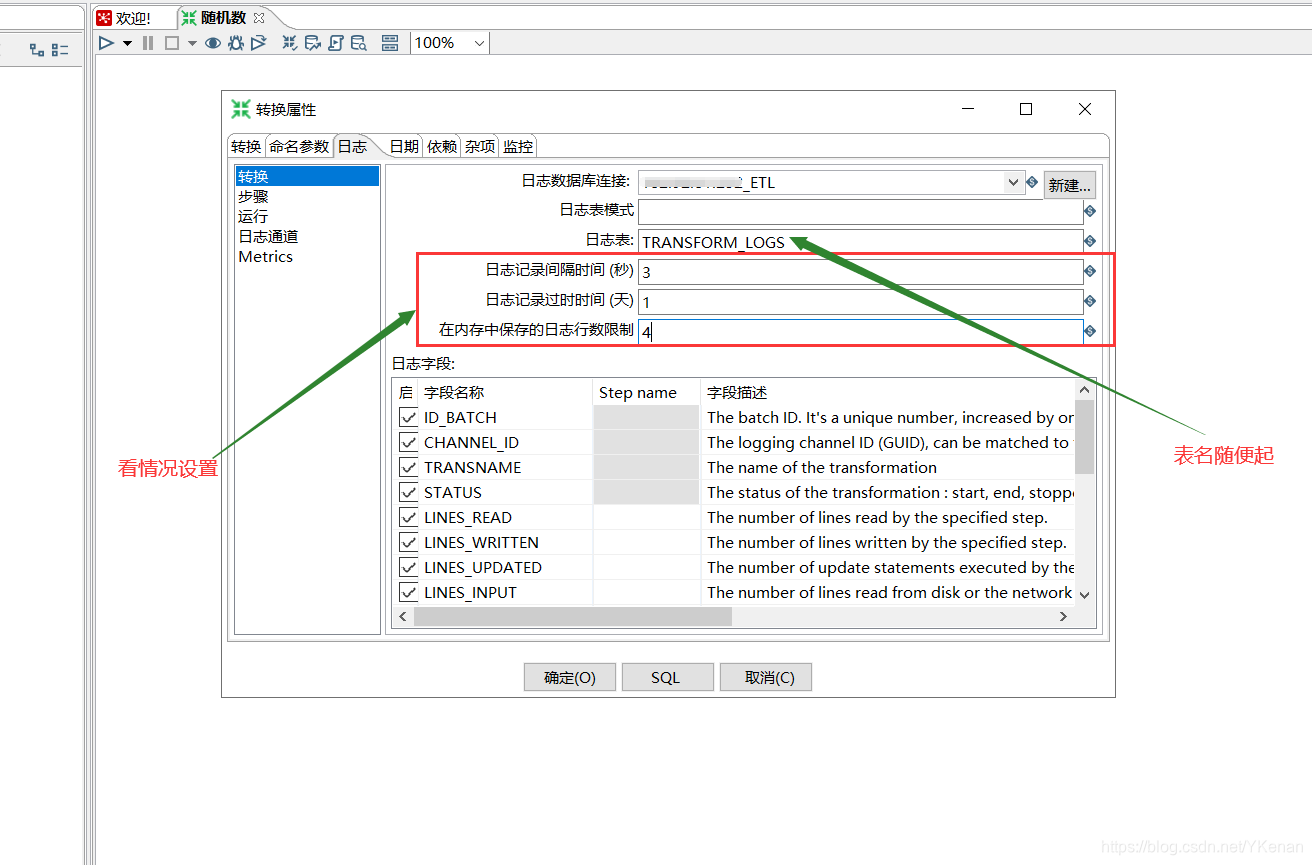Click the 在内存中保存的日志行数限制 field

pos(860,332)
